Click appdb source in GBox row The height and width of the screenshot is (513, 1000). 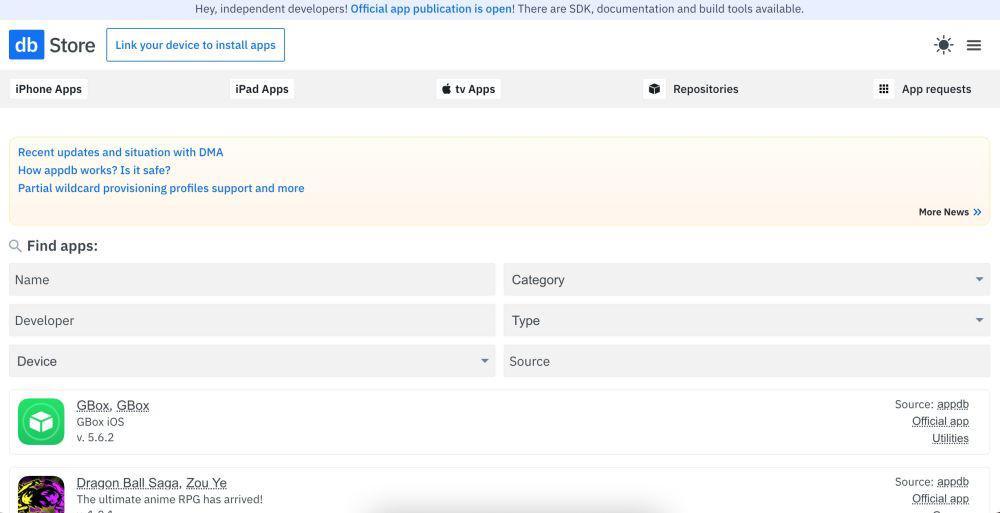point(953,405)
